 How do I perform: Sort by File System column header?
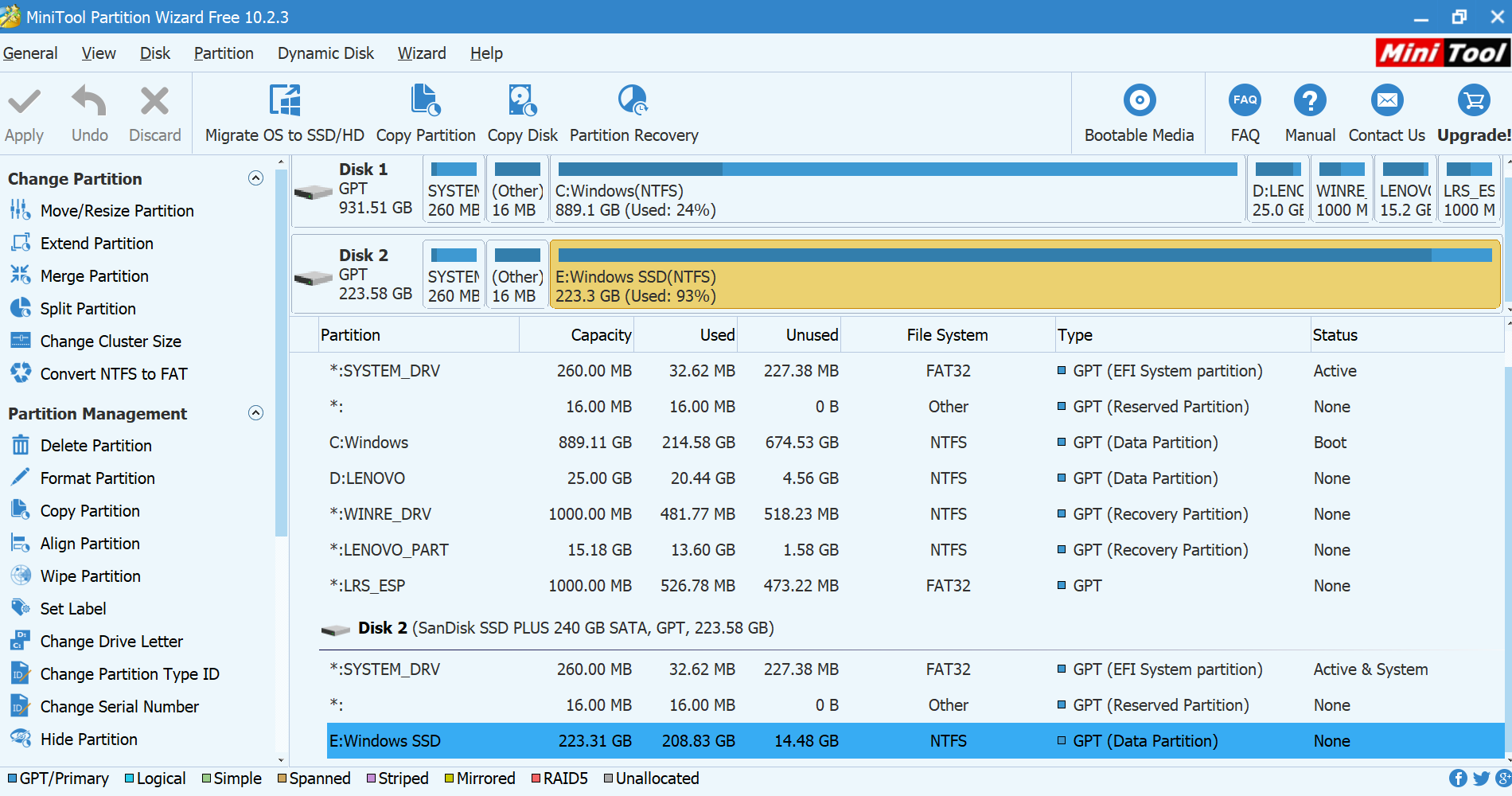[948, 335]
